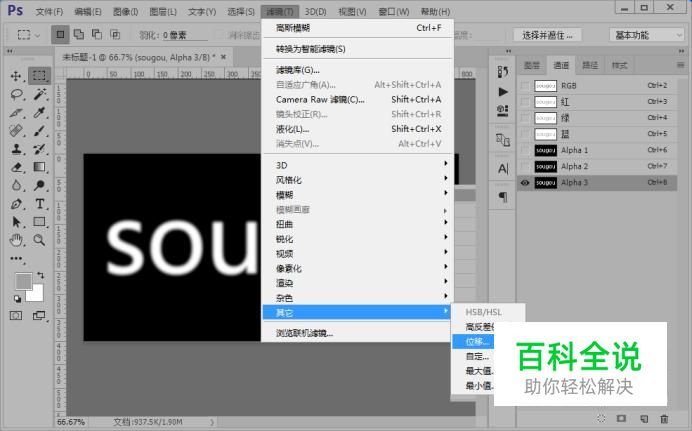
Task: Select the Horizontal Type tool
Action: (40, 204)
